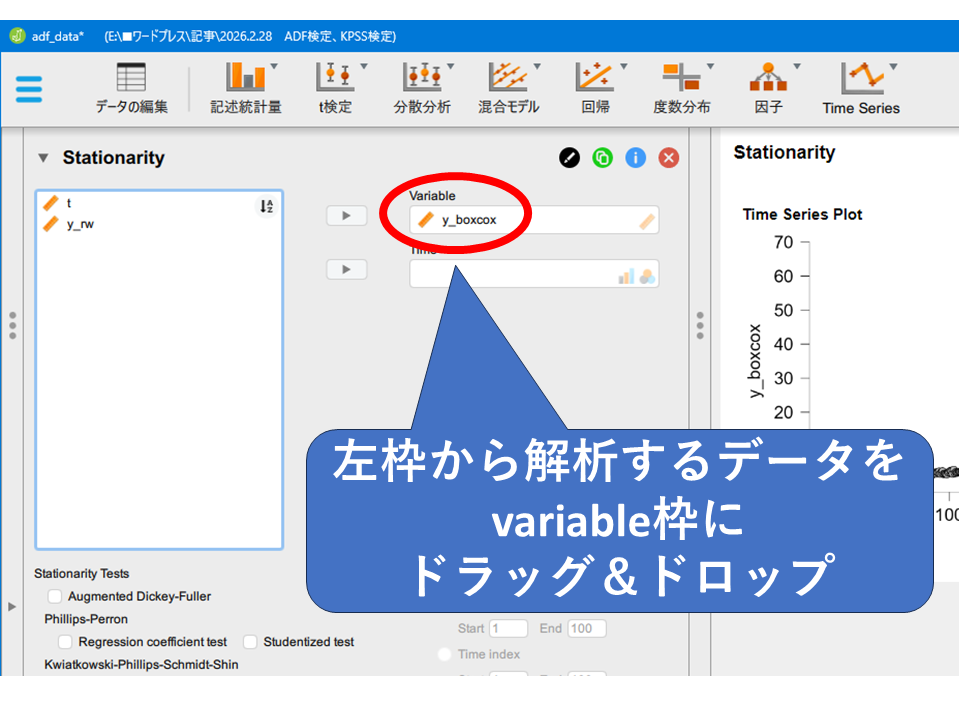This screenshot has width=960, height=720.
Task: Open the t検定 analysis menu
Action: click(335, 88)
